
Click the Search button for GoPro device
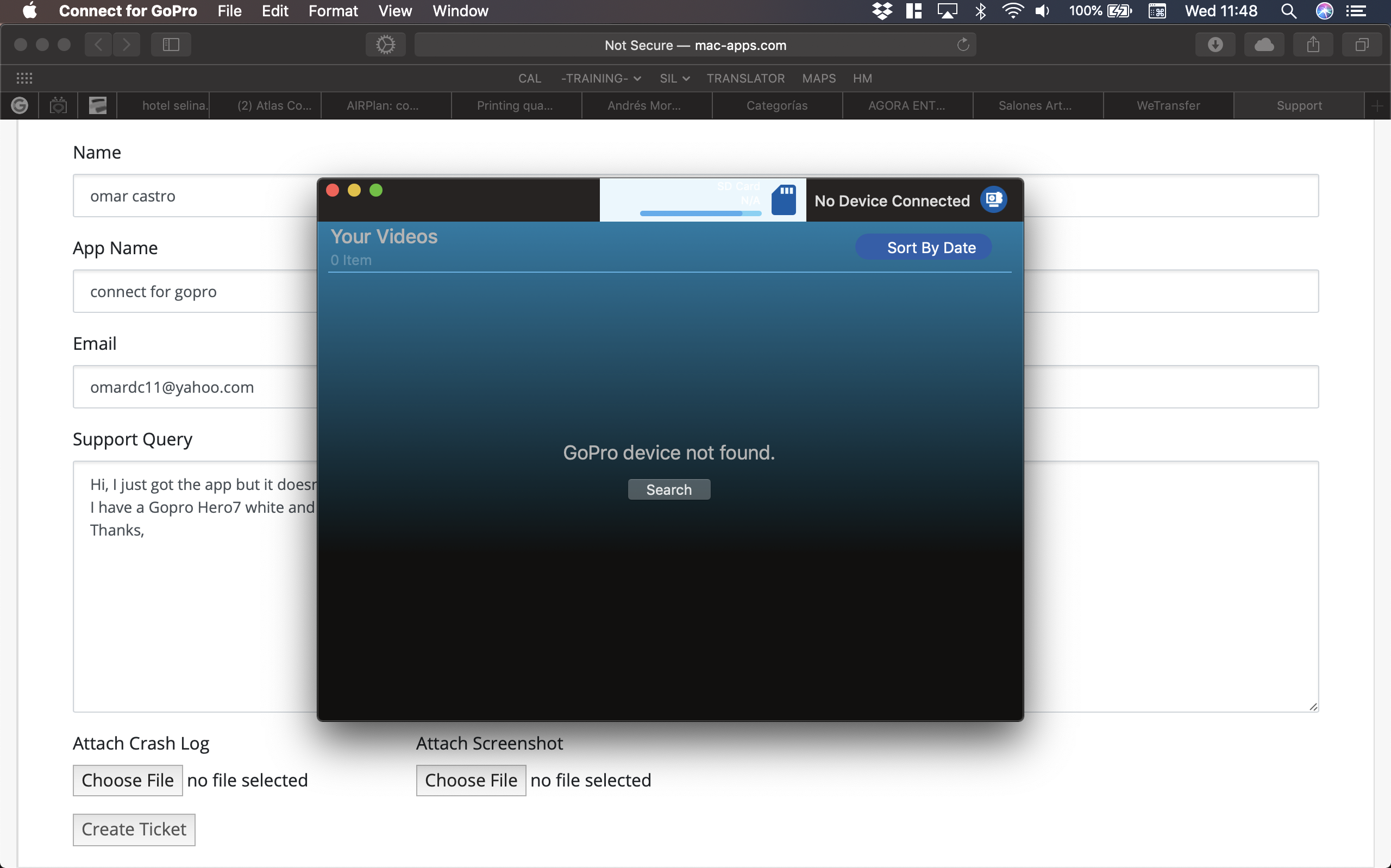(669, 490)
